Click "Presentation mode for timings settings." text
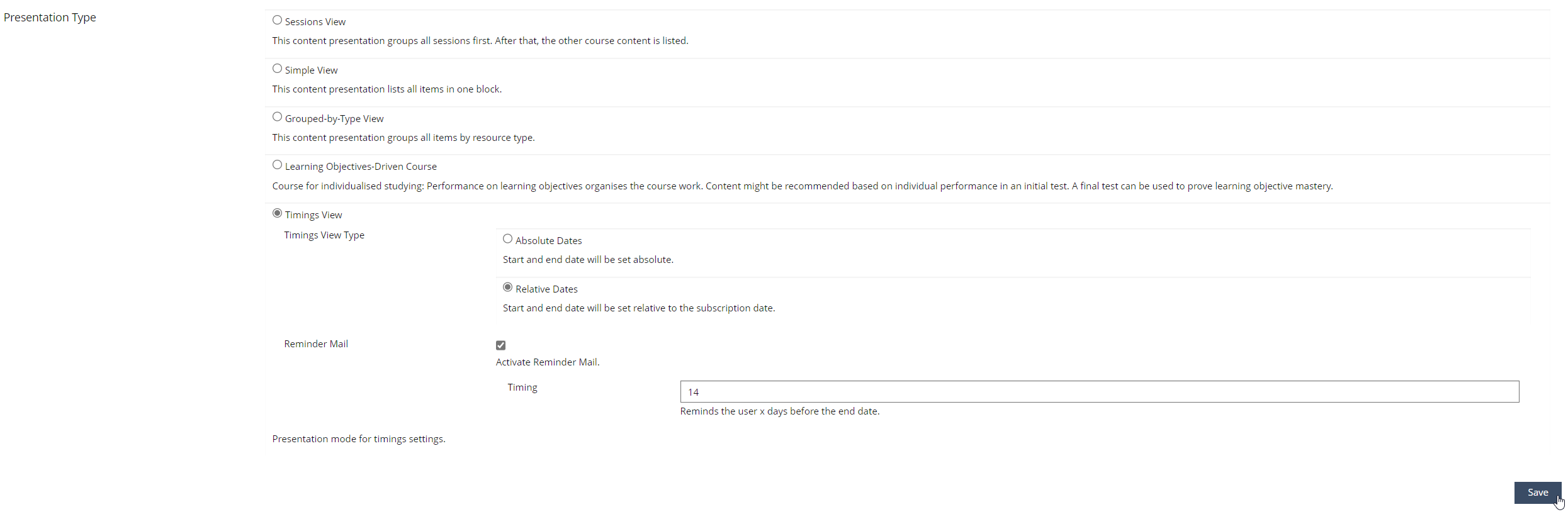 359,439
